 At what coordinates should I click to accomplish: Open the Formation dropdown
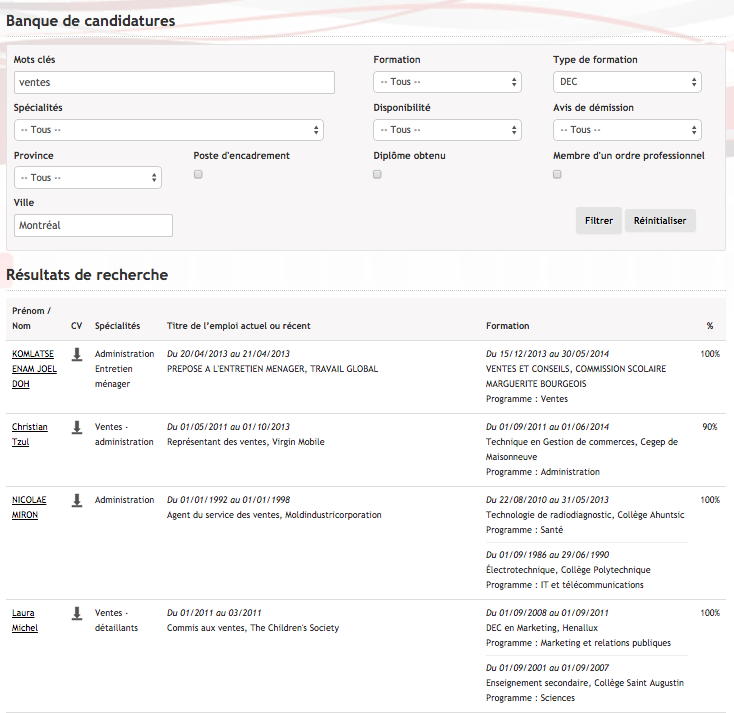(x=447, y=82)
